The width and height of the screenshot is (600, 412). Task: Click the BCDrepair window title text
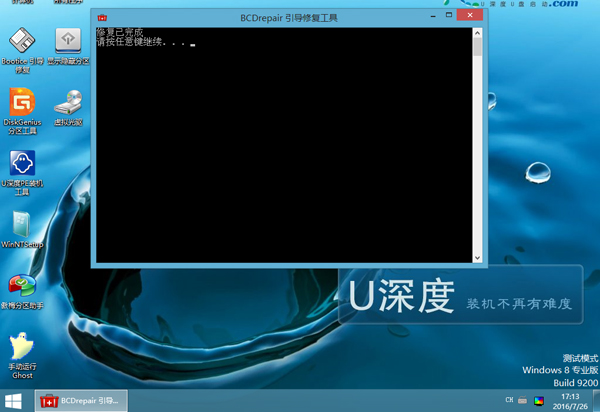pyautogui.click(x=289, y=19)
